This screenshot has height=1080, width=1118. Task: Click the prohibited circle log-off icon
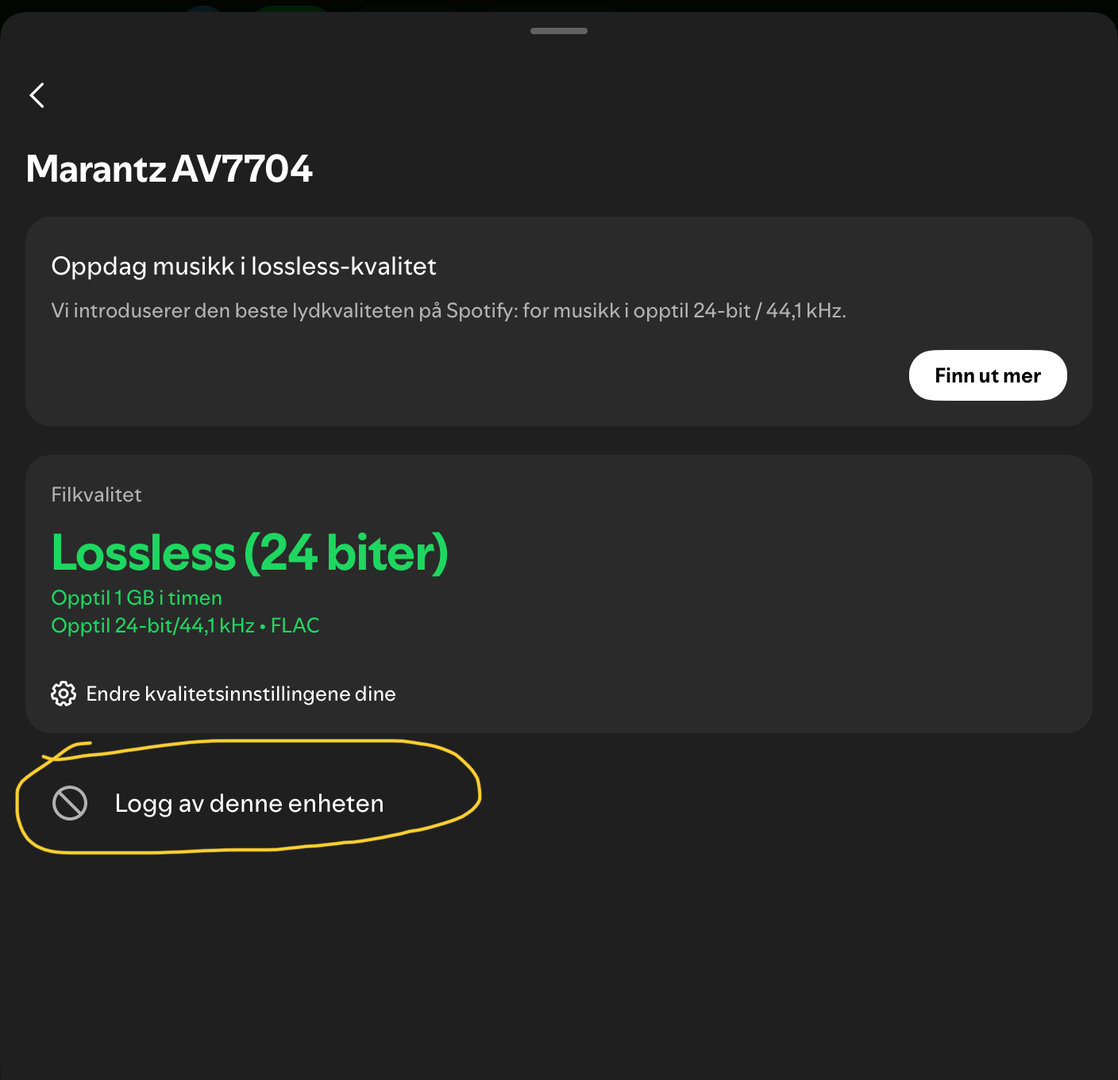(70, 803)
